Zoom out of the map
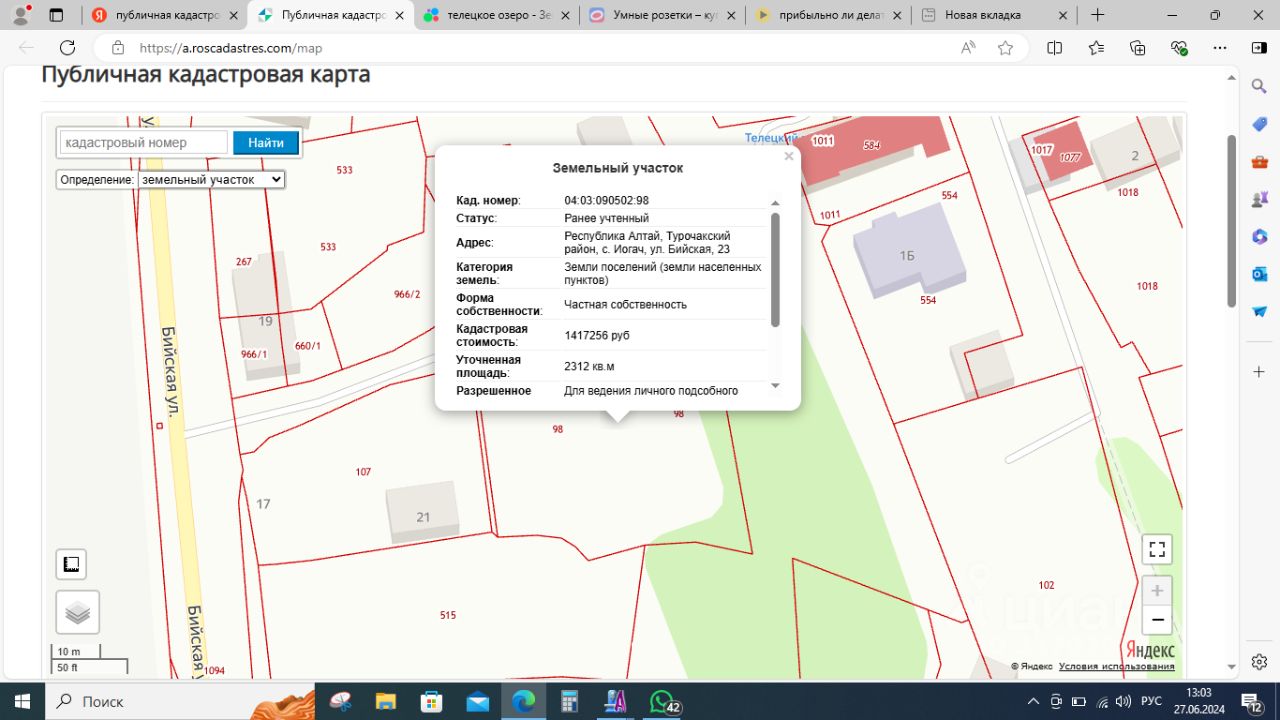This screenshot has width=1280, height=720. (1157, 621)
